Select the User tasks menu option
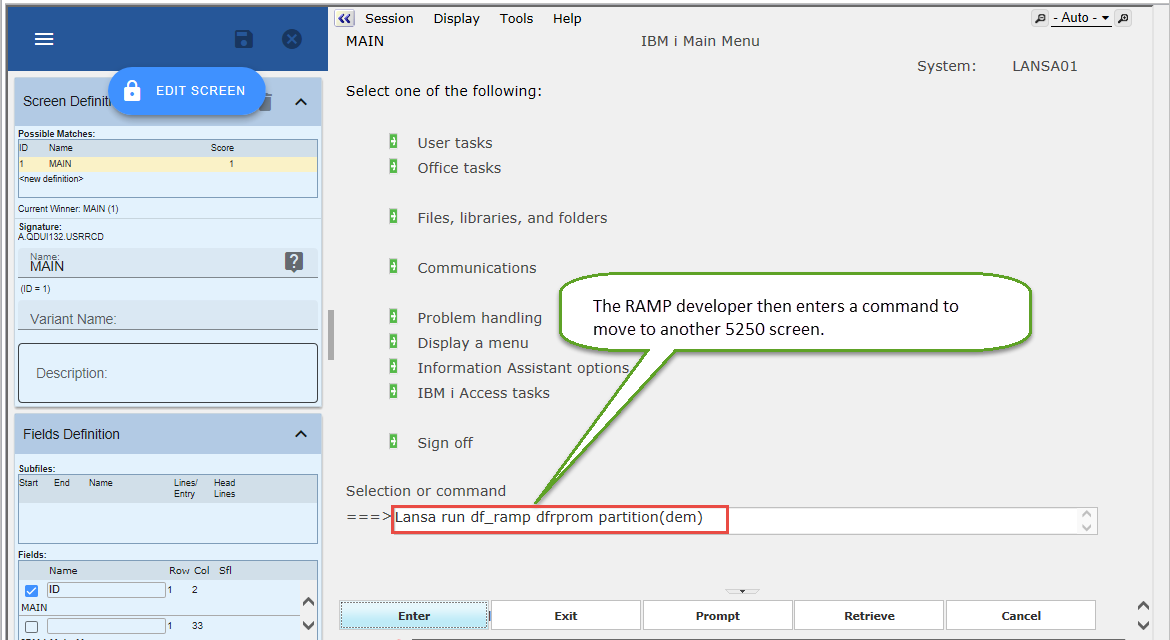The height and width of the screenshot is (640, 1170). (x=454, y=143)
